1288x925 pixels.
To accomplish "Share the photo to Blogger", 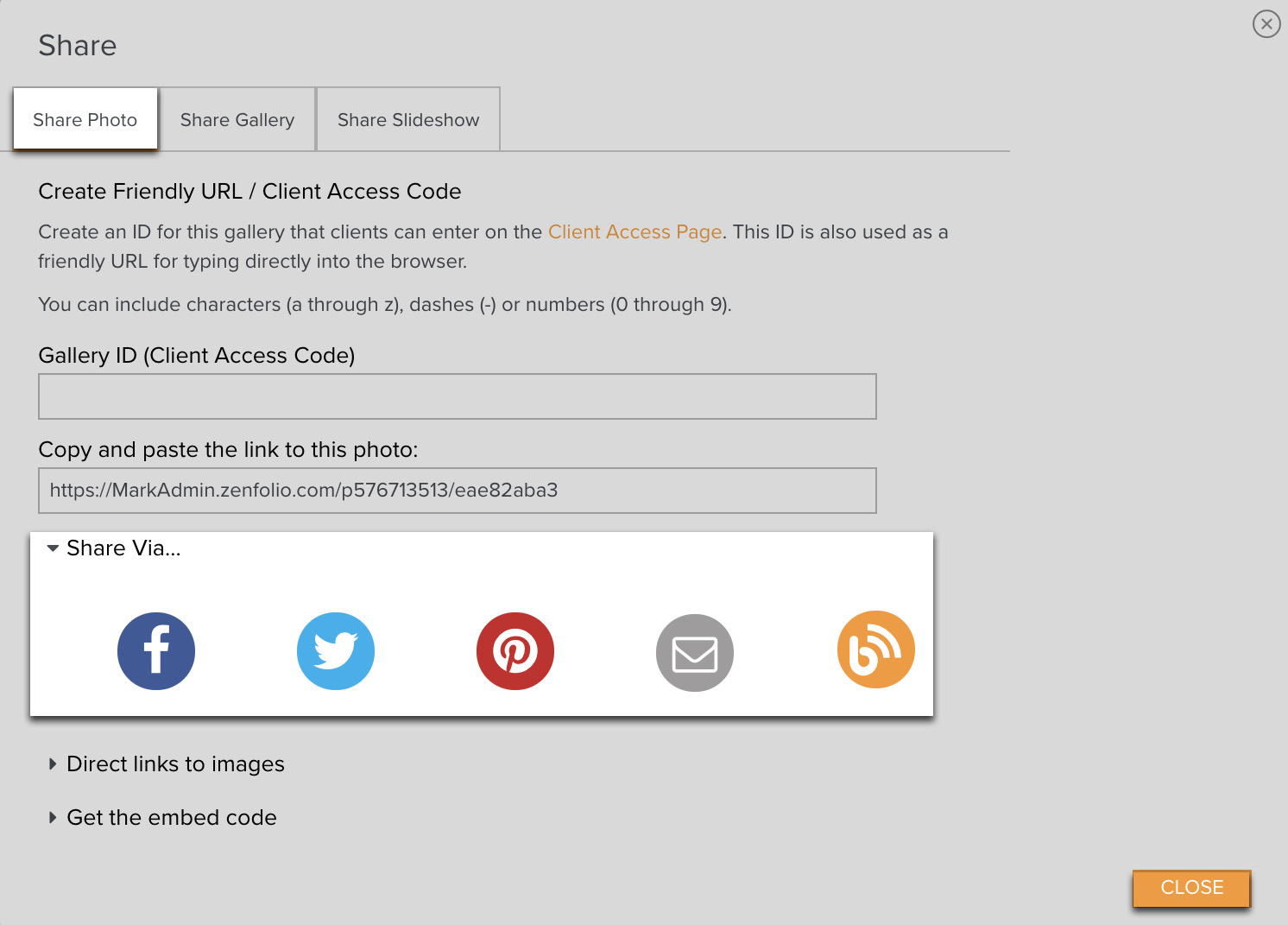I will tap(874, 651).
